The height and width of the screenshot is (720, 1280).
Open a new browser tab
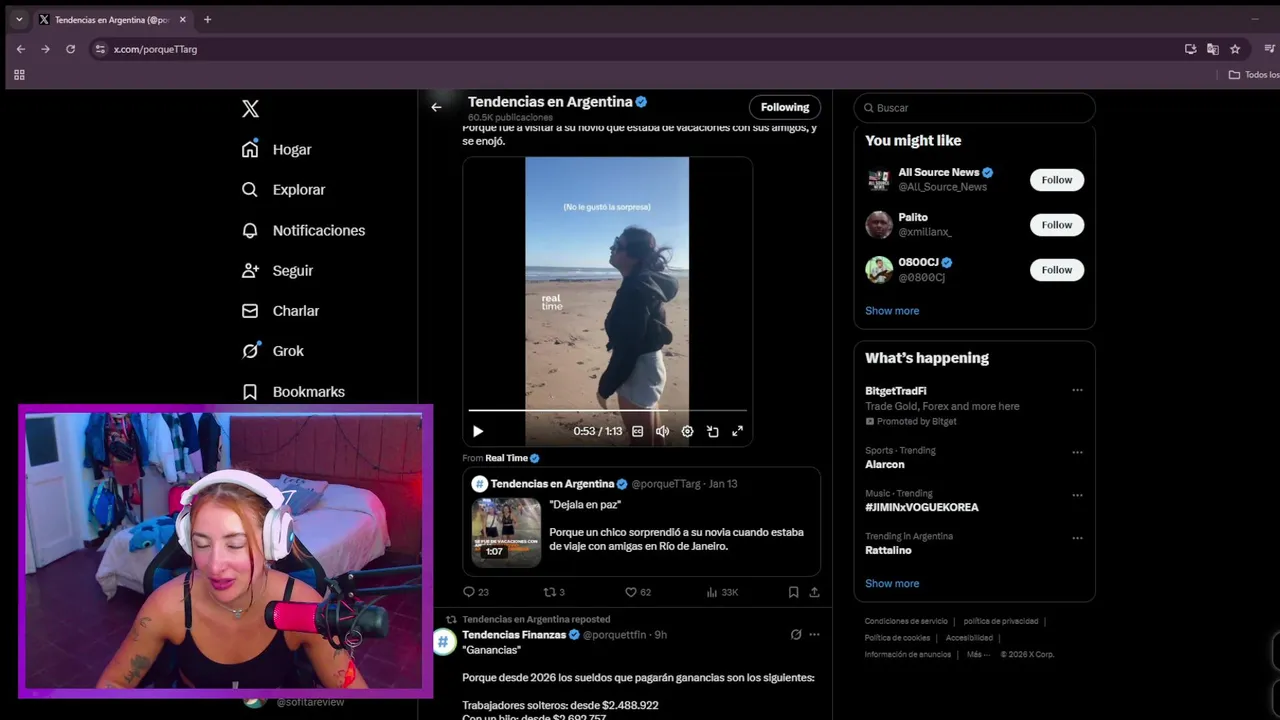207,19
